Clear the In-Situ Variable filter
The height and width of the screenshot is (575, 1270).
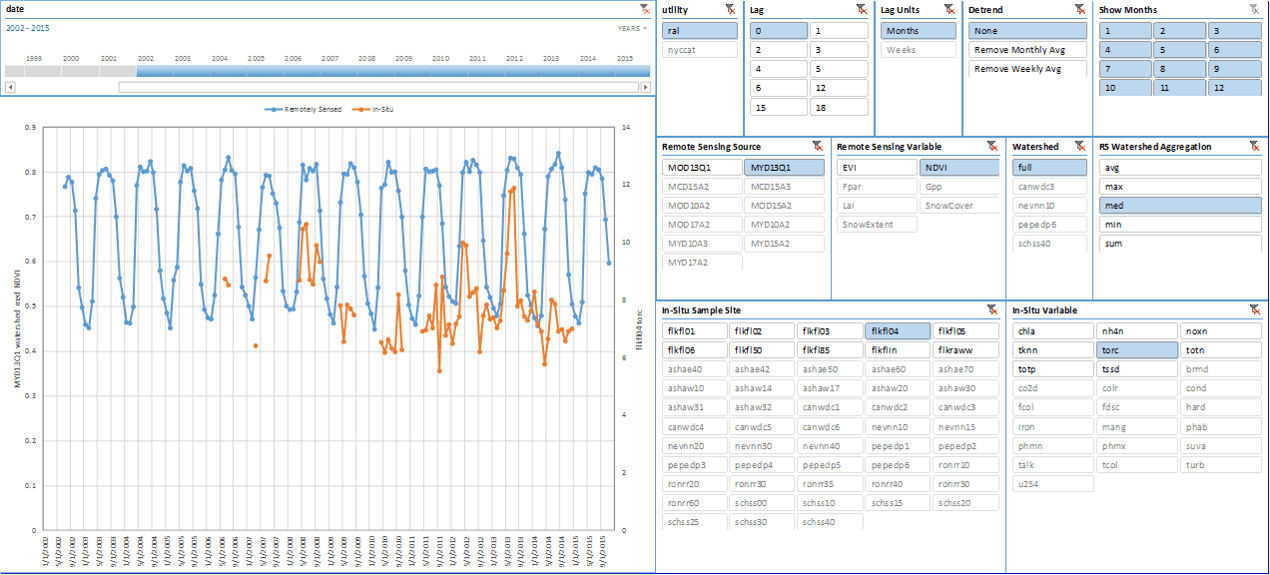(1254, 310)
